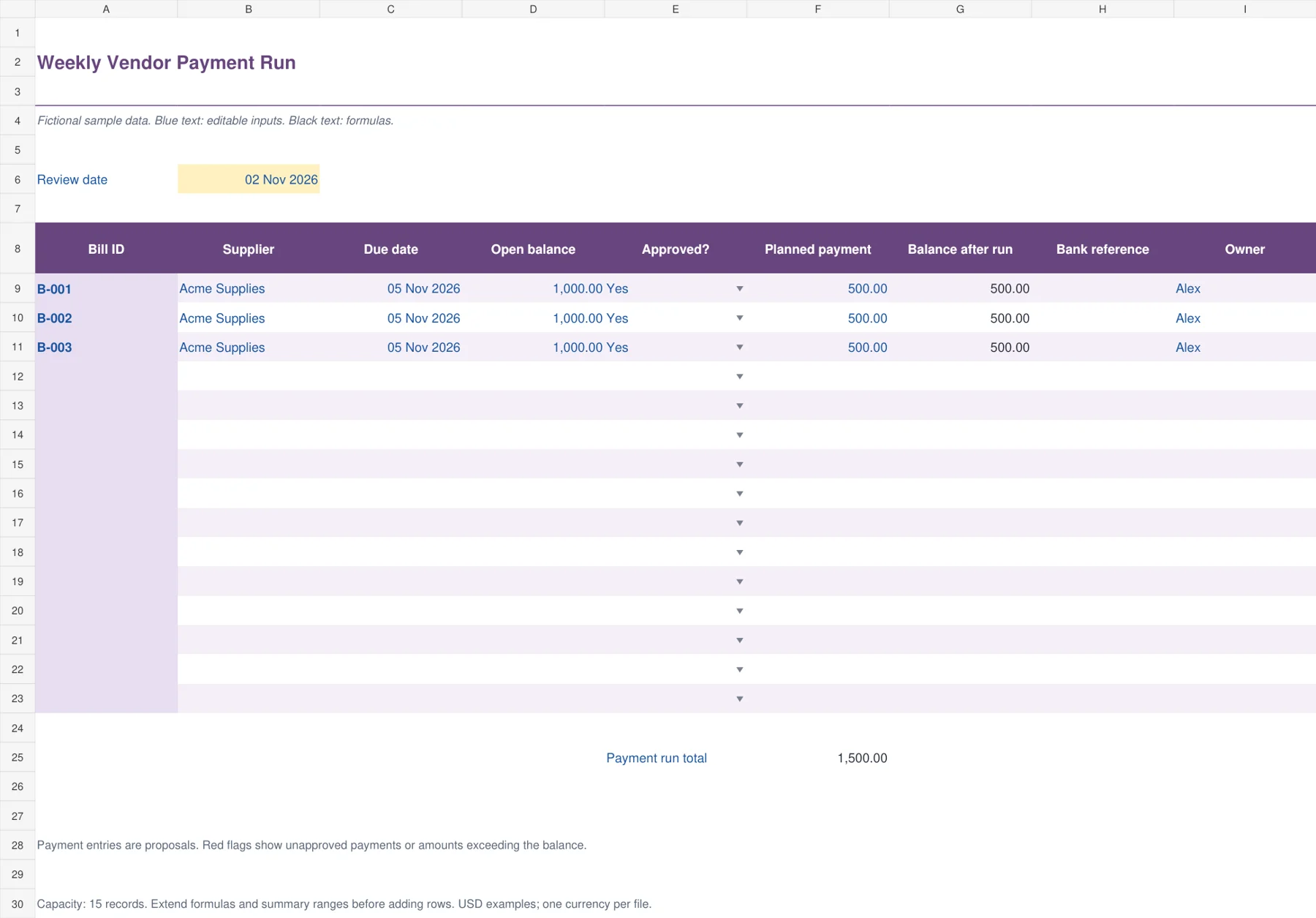Viewport: 1316px width, 918px height.
Task: Click the Bill ID column heading
Action: 106,249
